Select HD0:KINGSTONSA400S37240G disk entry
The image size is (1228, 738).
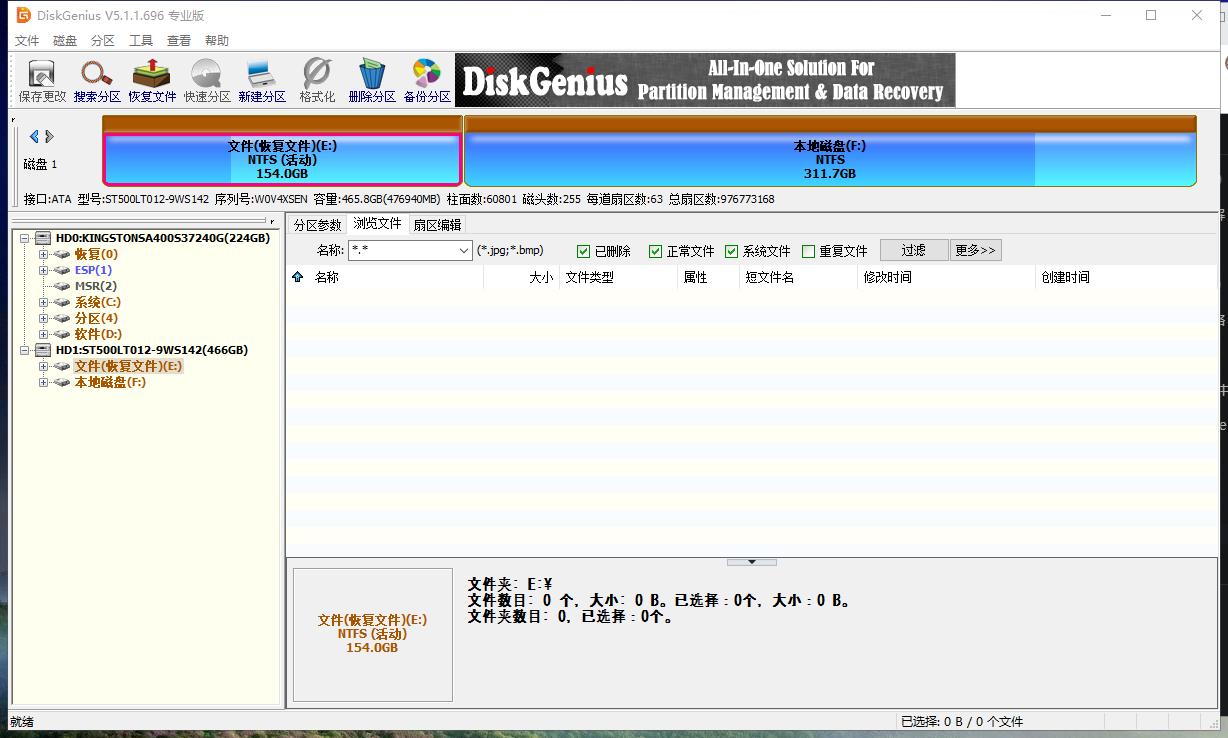click(x=163, y=238)
